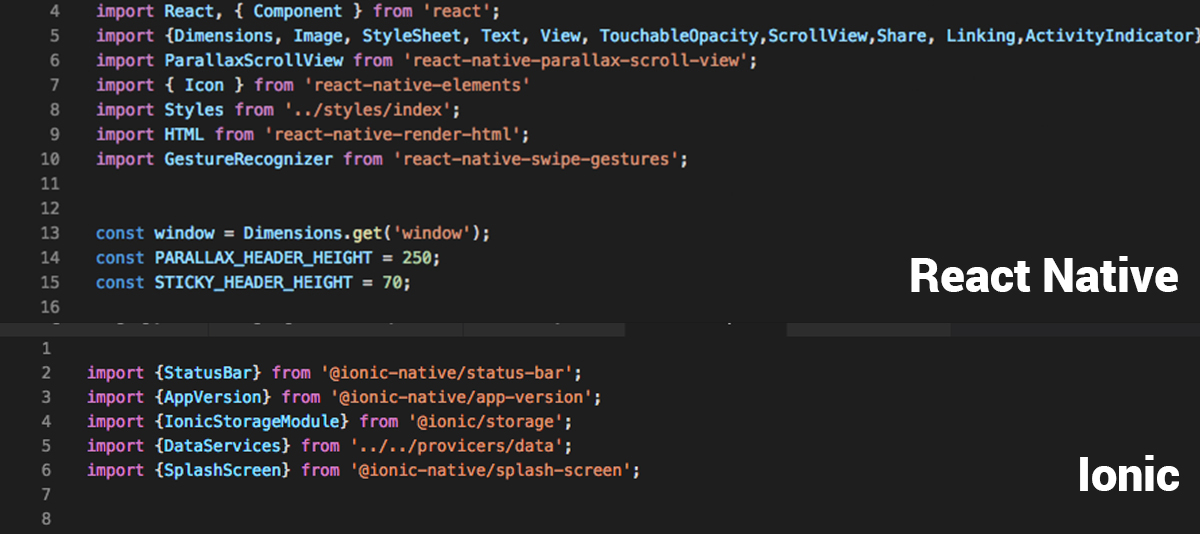Select the 'react-native-elements' module string
The image size is (1200, 534).
tap(415, 85)
